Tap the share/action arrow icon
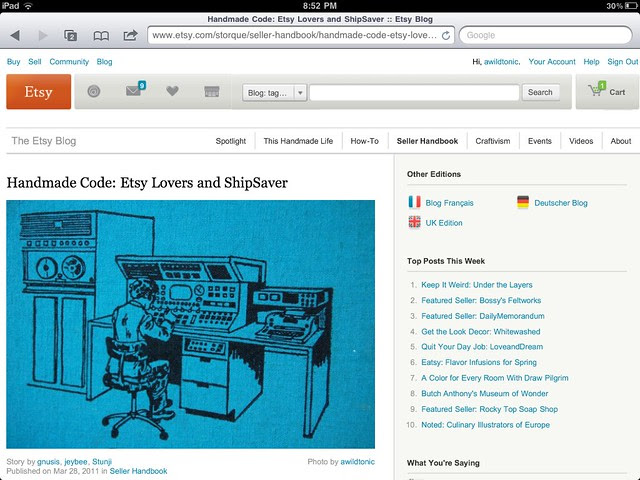The image size is (640, 480). [130, 35]
